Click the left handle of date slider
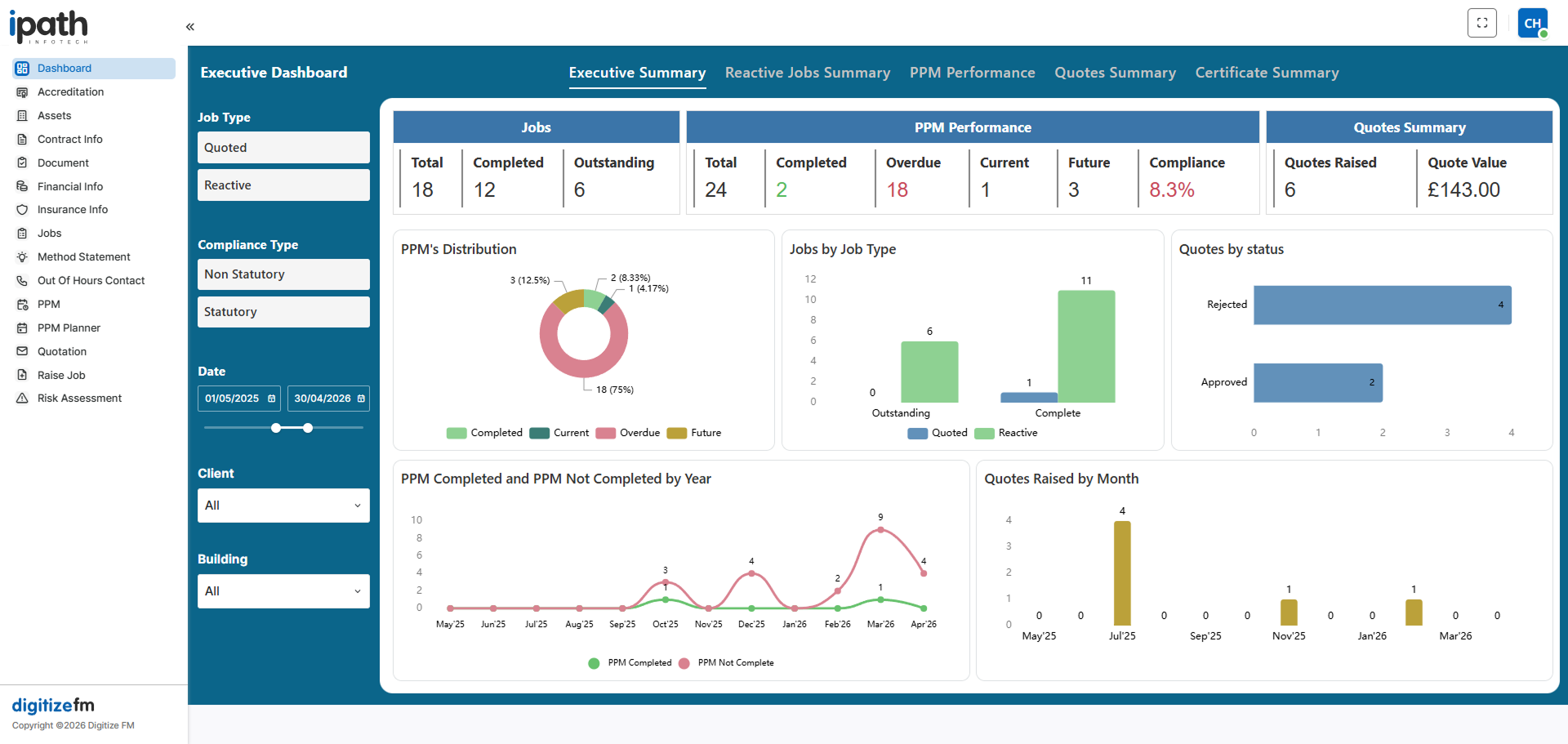The image size is (1568, 744). (x=276, y=428)
